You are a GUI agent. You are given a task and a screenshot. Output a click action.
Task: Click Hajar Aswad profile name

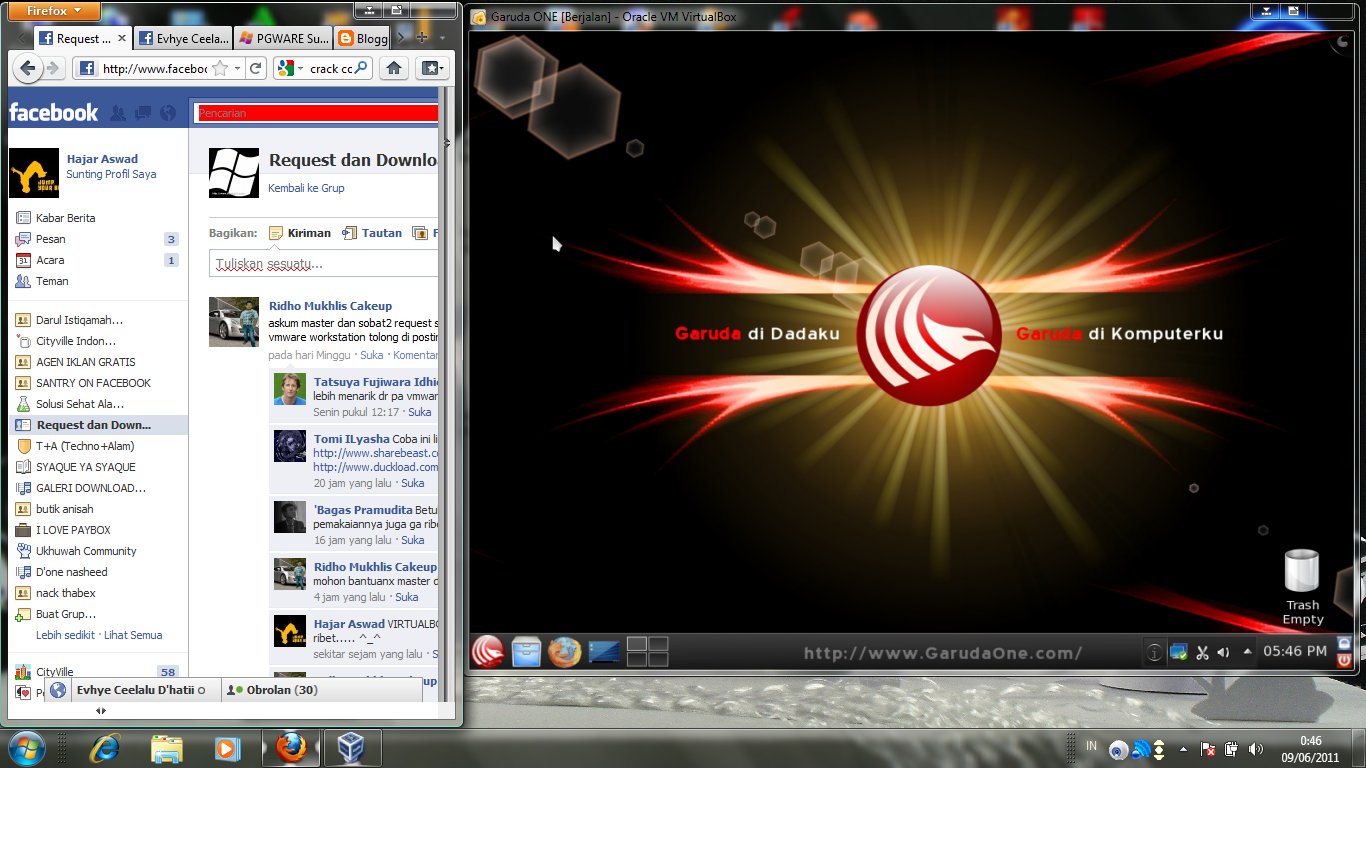102,159
